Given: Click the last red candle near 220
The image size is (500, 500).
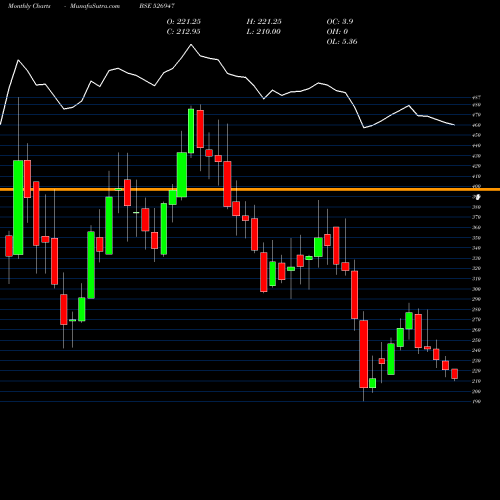Looking at the screenshot, I should (x=454, y=374).
